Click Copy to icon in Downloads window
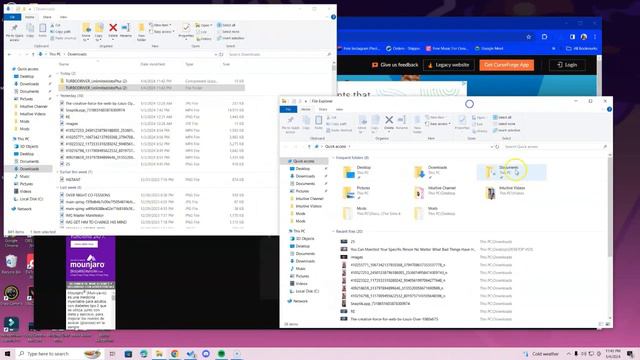This screenshot has width=640, height=360. (99, 28)
